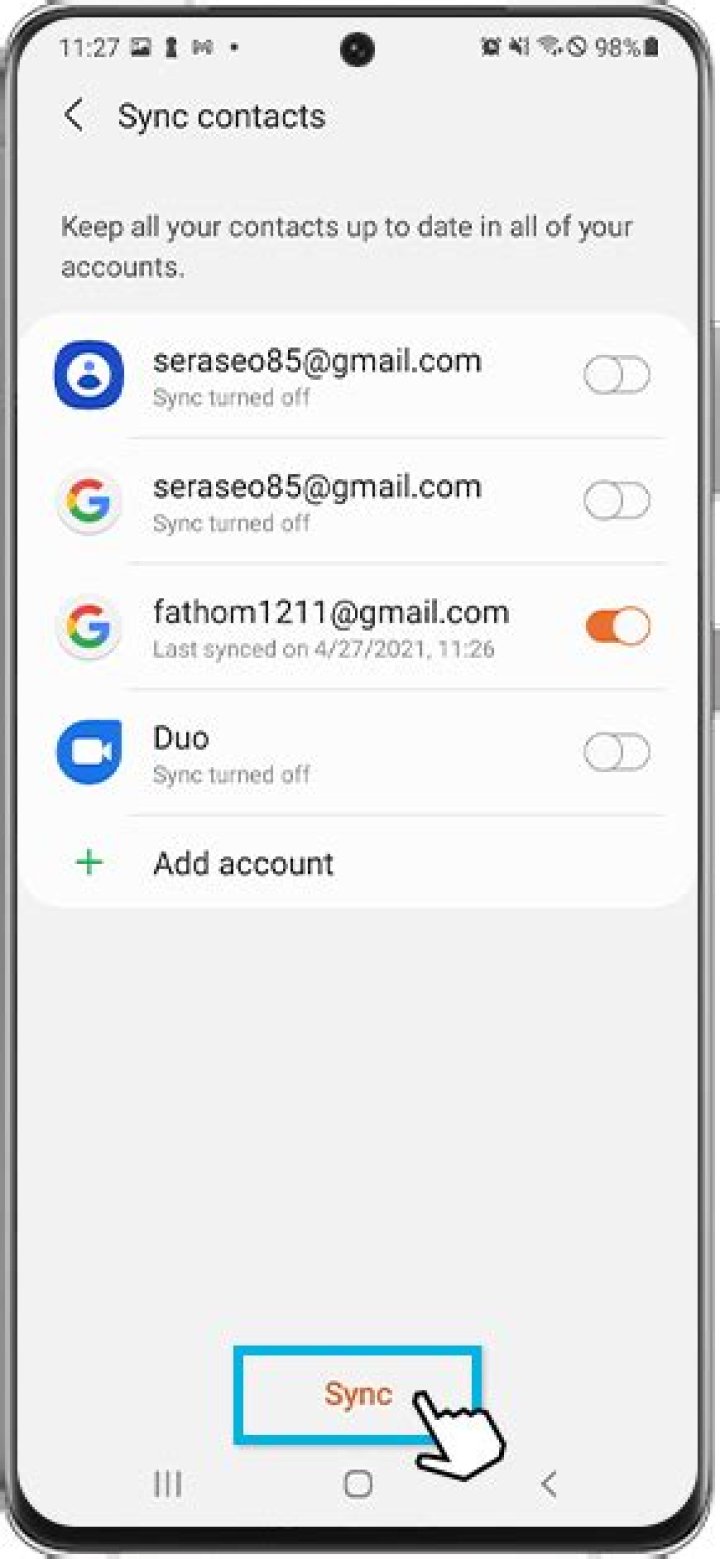The width and height of the screenshot is (720, 1559).
Task: Tap the back arrow beside Sync contacts
Action: point(74,115)
